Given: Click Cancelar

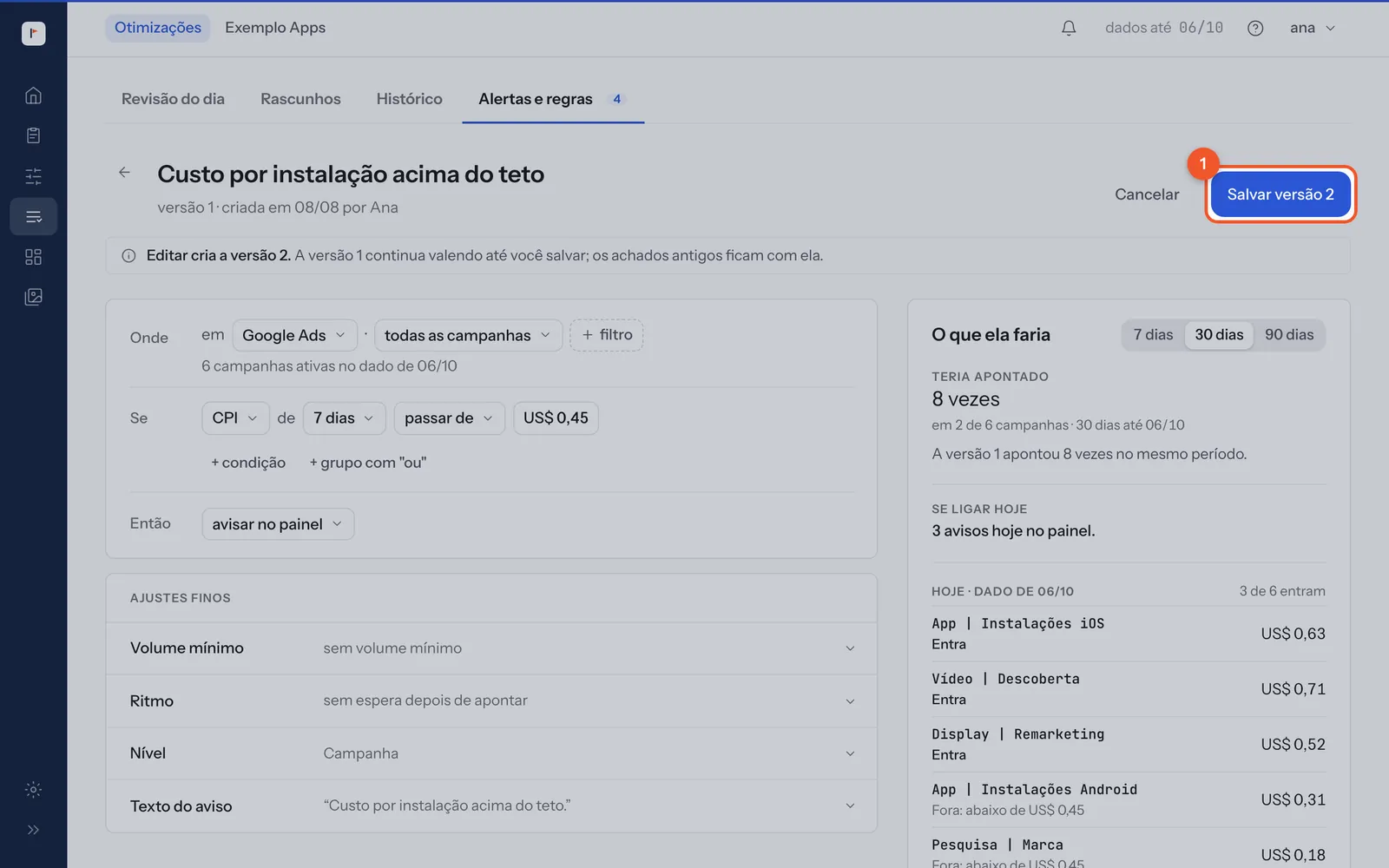Looking at the screenshot, I should coord(1147,194).
